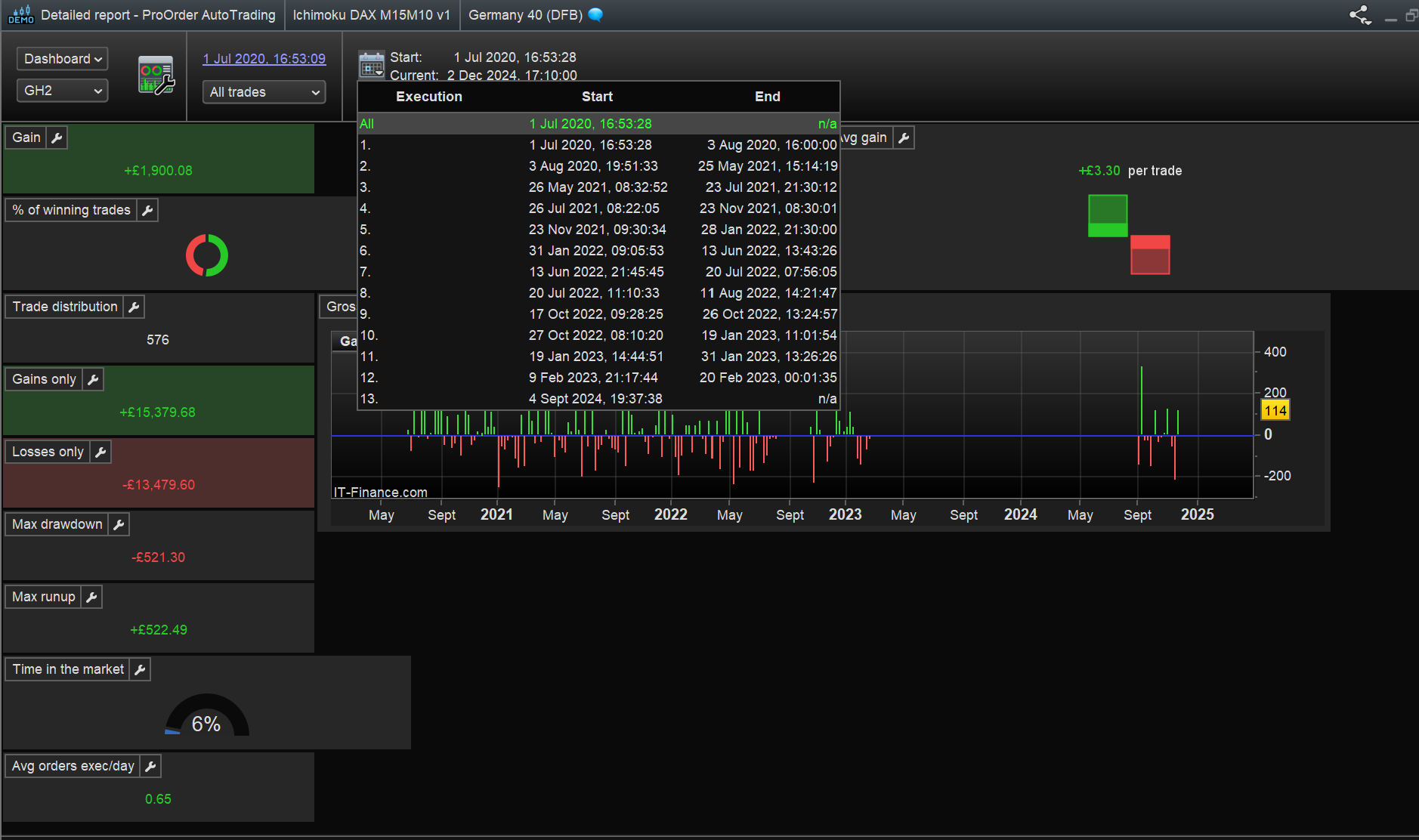This screenshot has width=1419, height=840.
Task: Click the share icon in title bar
Action: pyautogui.click(x=1360, y=15)
